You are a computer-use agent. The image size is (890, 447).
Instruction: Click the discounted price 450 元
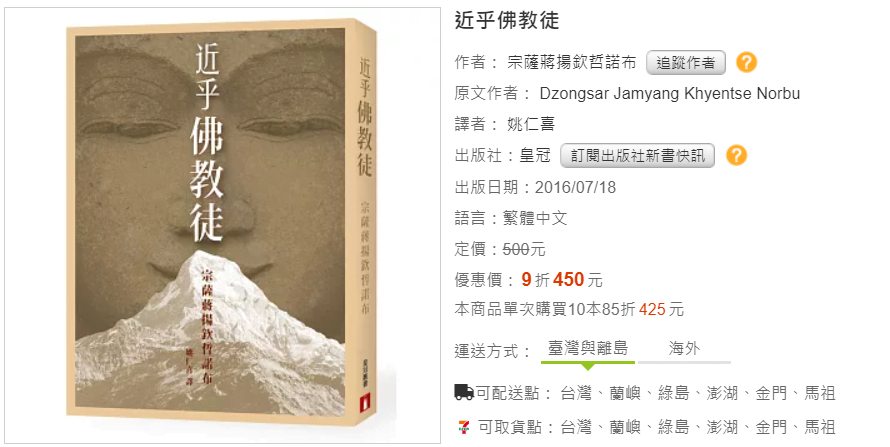click(577, 280)
